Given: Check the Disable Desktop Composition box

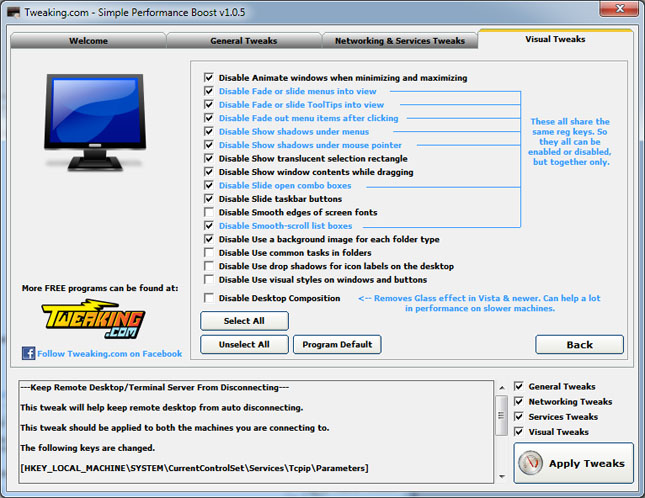Looking at the screenshot, I should (x=208, y=298).
